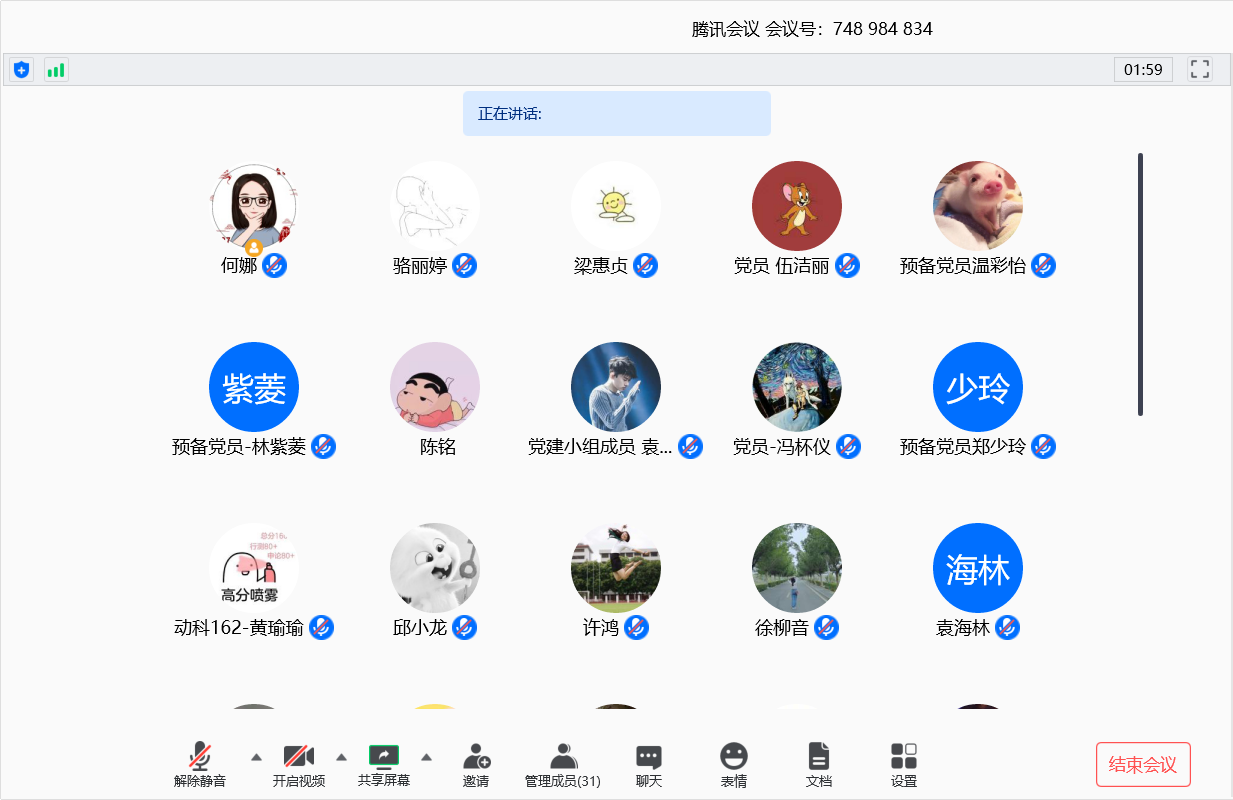This screenshot has height=800, width=1233.
Task: Click the blue security shield icon
Action: pos(21,69)
